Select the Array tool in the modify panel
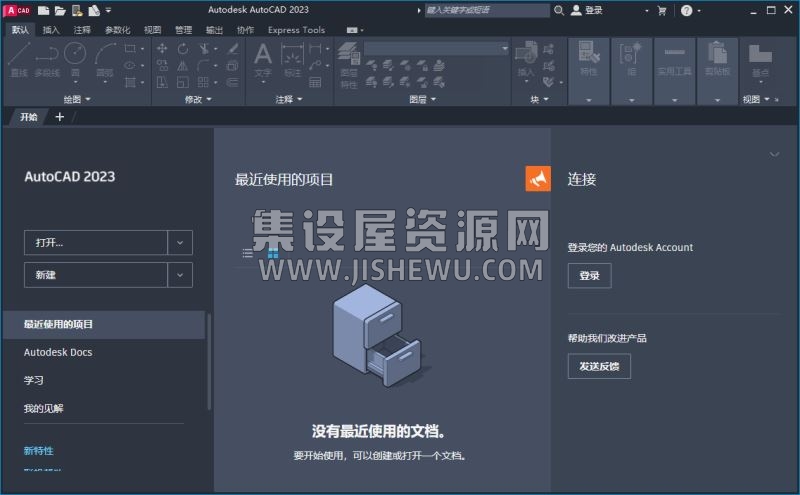 point(203,82)
